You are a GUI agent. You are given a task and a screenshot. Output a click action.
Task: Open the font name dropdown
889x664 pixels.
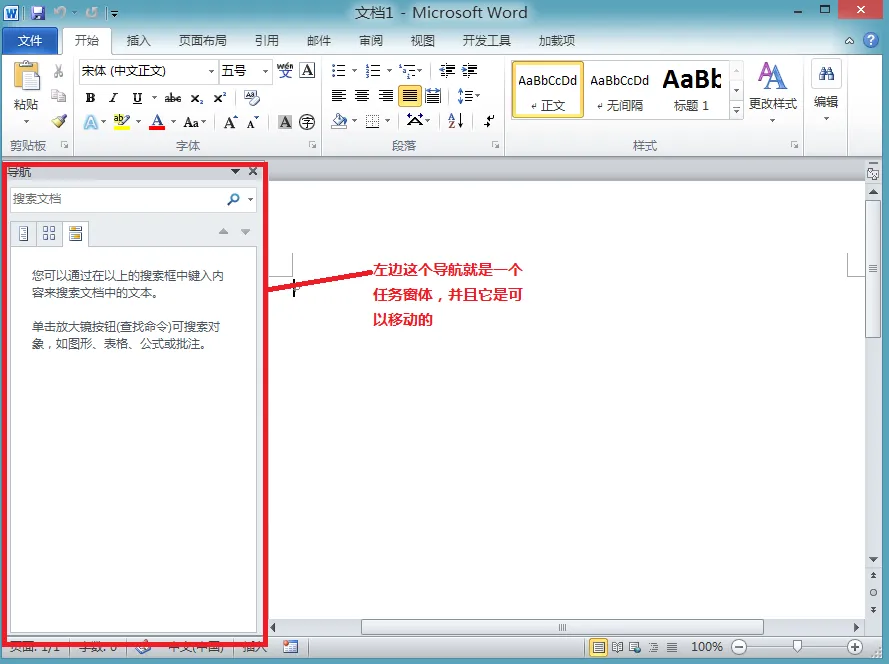[211, 71]
